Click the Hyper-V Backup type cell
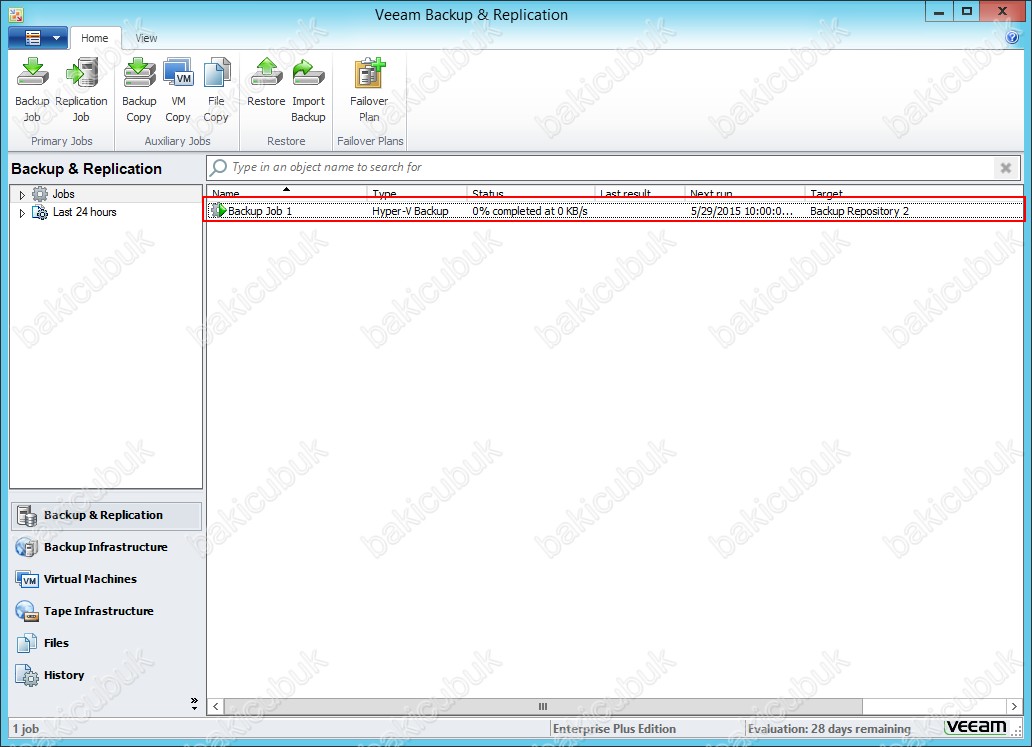1032x747 pixels. click(x=410, y=211)
